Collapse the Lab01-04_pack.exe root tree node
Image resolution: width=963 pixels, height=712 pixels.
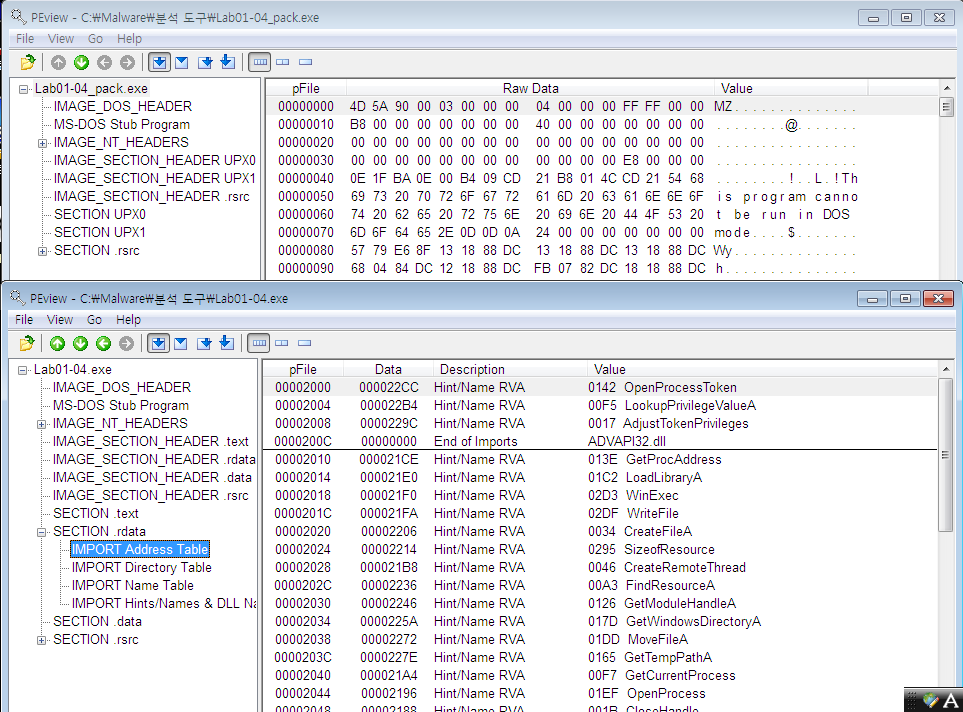(23, 90)
